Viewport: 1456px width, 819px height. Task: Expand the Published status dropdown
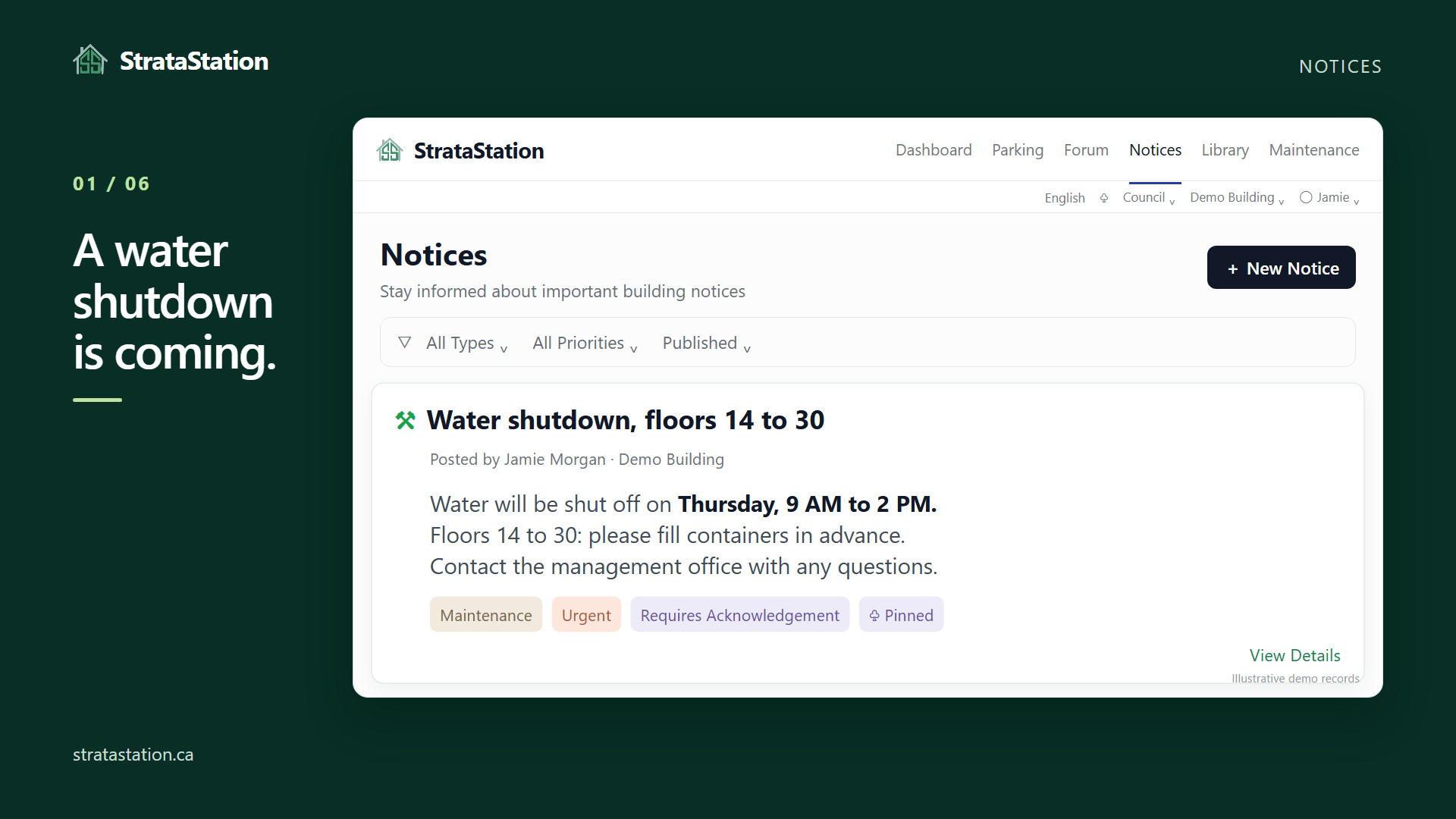pos(707,344)
